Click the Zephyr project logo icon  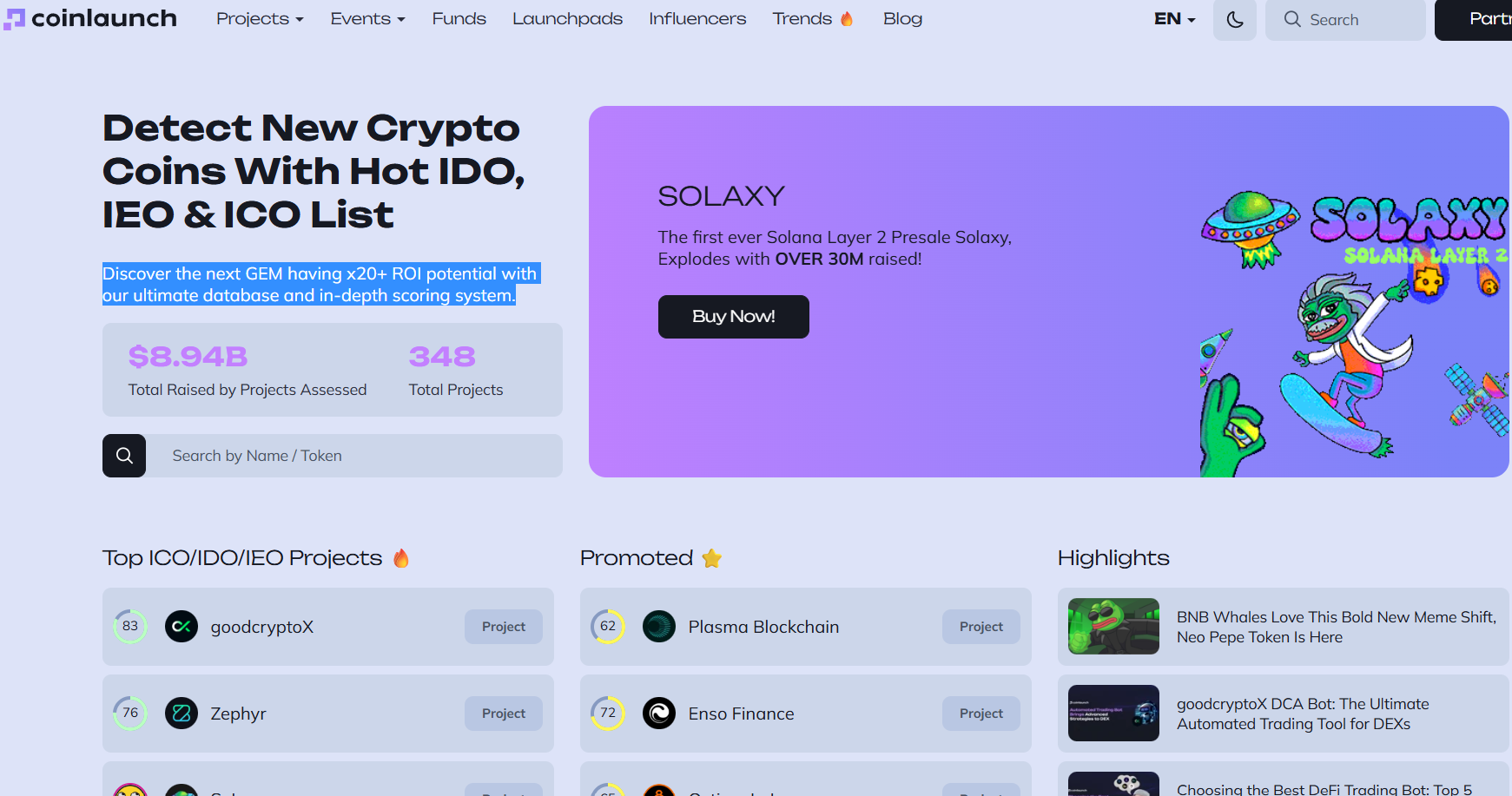tap(182, 714)
